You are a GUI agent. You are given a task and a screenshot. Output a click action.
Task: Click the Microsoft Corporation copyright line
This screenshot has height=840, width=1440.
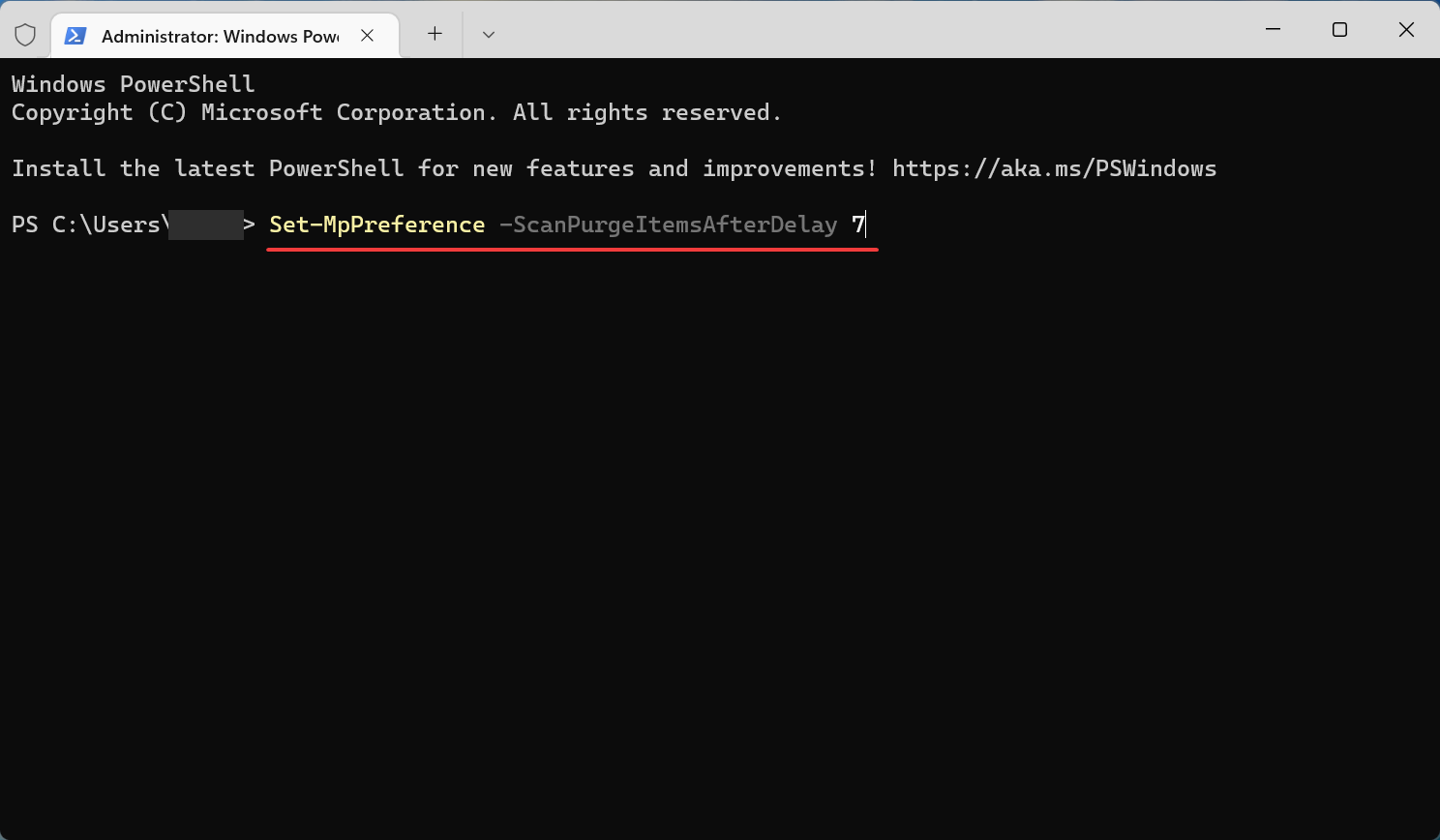click(x=396, y=112)
